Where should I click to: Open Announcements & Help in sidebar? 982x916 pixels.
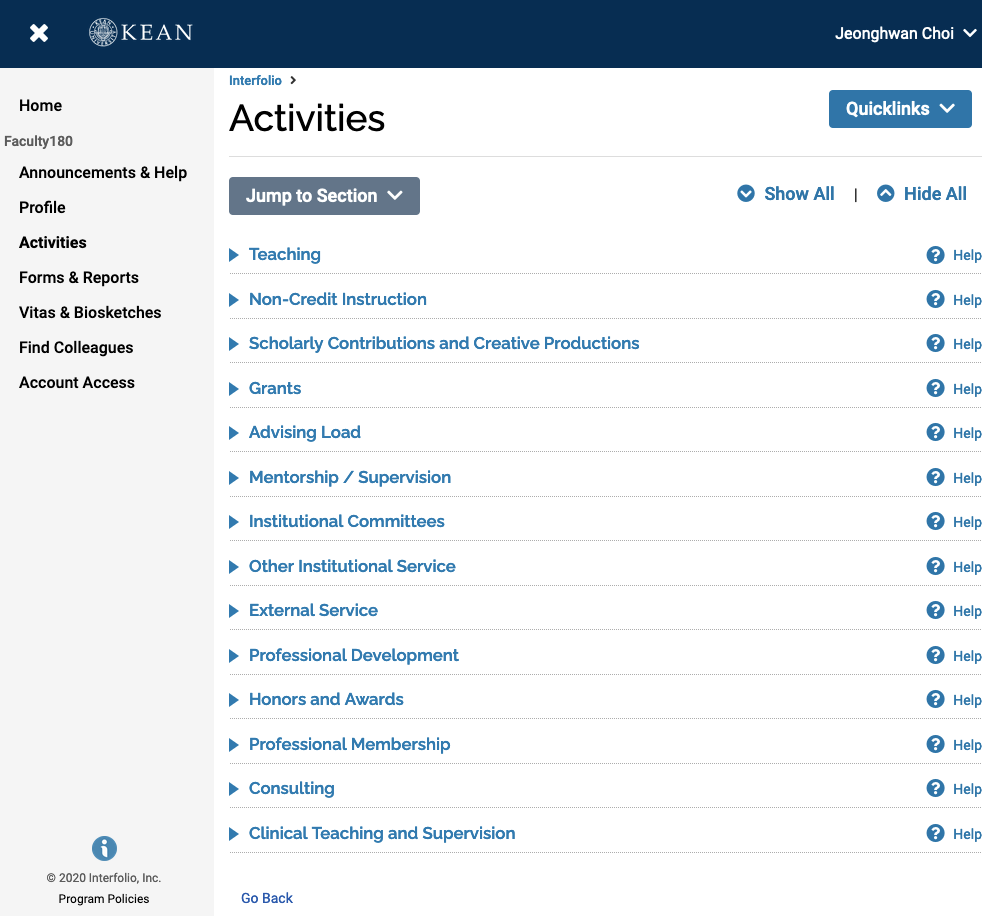103,172
